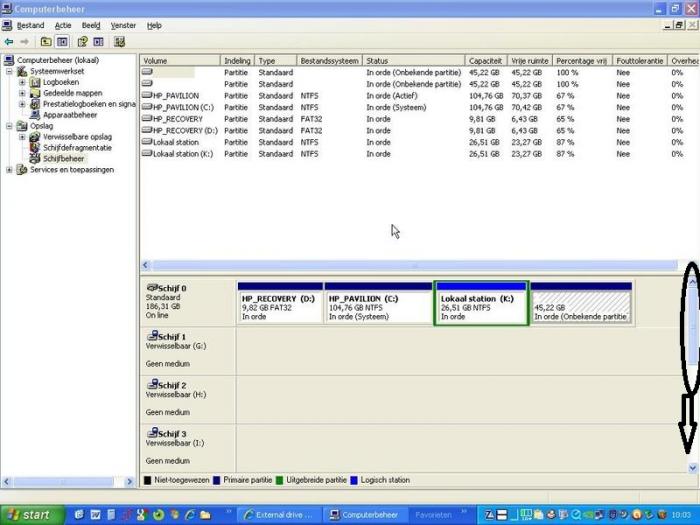Sort by the Capaciteit column header
The image size is (700, 525).
[x=486, y=61]
